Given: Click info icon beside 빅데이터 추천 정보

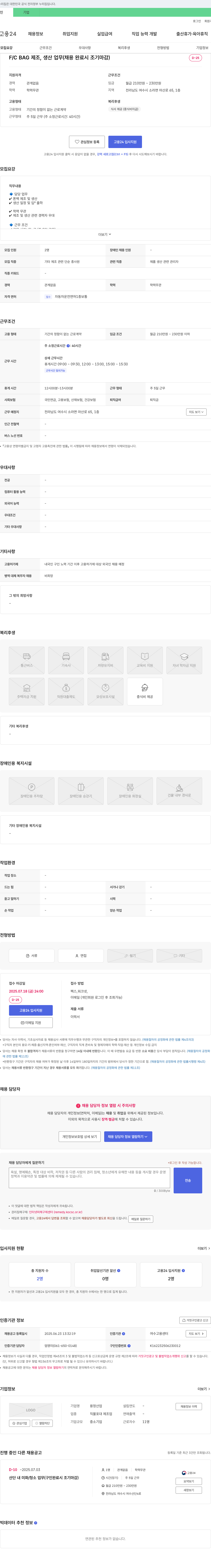Looking at the screenshot, I should click(x=35, y=1523).
